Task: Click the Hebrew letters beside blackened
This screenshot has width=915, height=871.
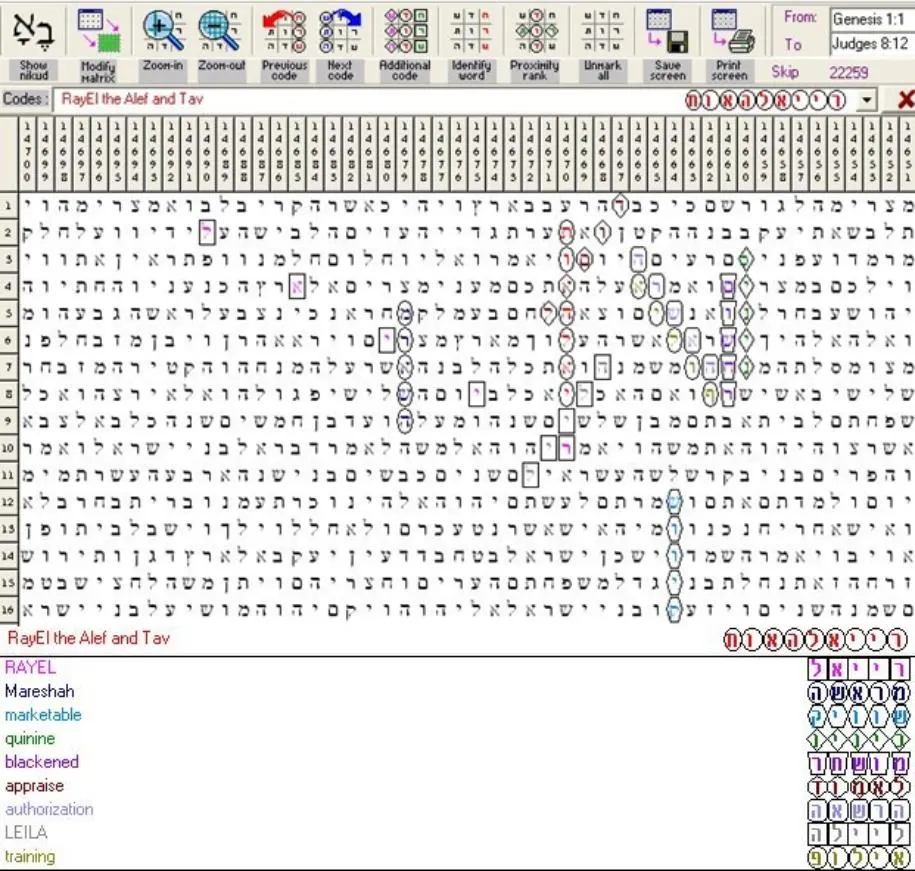Action: click(x=858, y=763)
